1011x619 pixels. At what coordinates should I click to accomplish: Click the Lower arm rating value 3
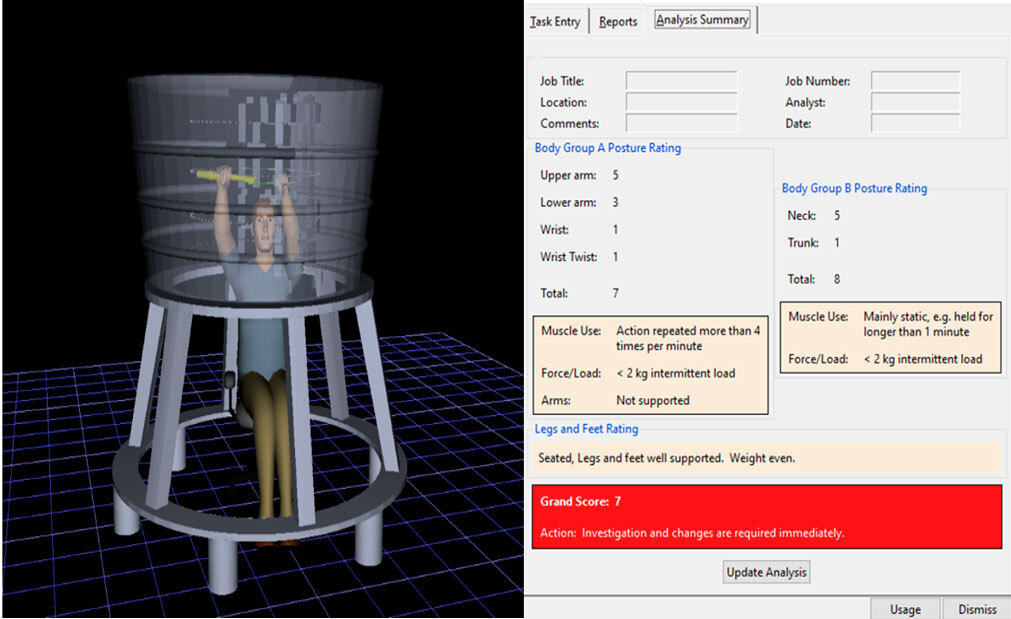coord(616,202)
